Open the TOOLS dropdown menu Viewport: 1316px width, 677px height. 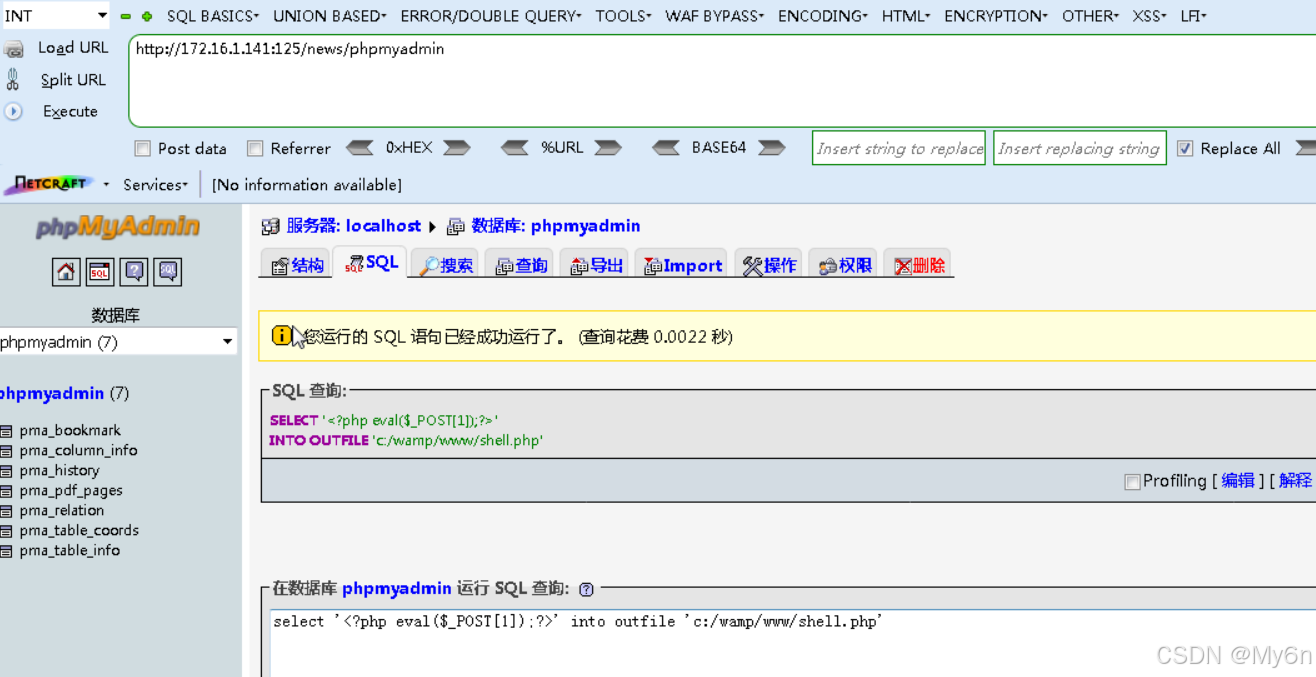coord(623,16)
